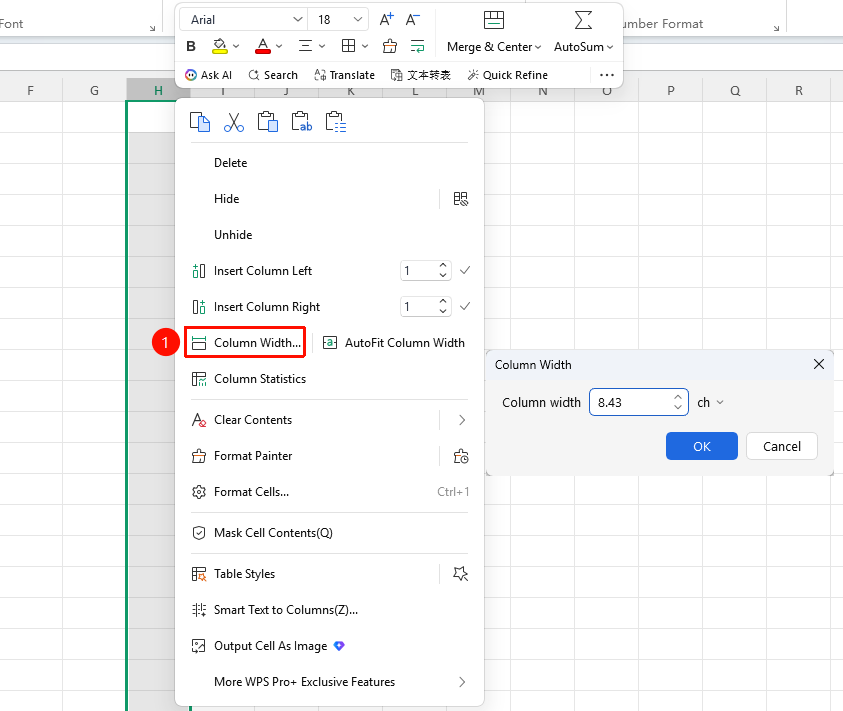The height and width of the screenshot is (711, 843).
Task: Click the Decrease Font Size icon
Action: 412,20
